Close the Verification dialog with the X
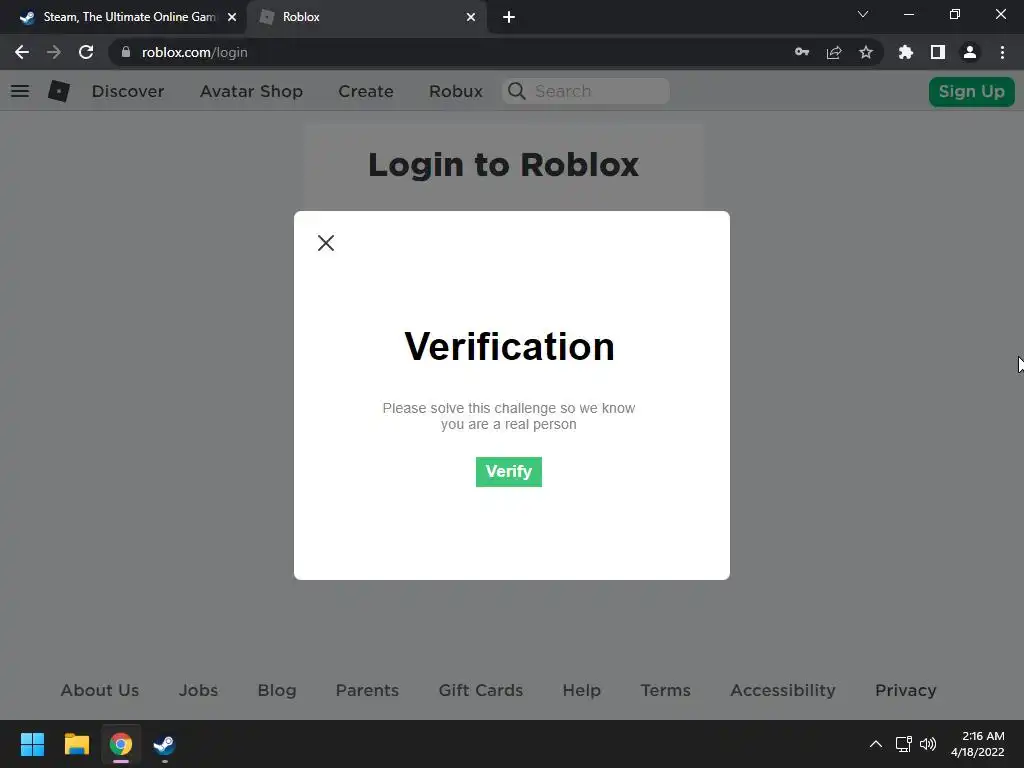 (326, 243)
